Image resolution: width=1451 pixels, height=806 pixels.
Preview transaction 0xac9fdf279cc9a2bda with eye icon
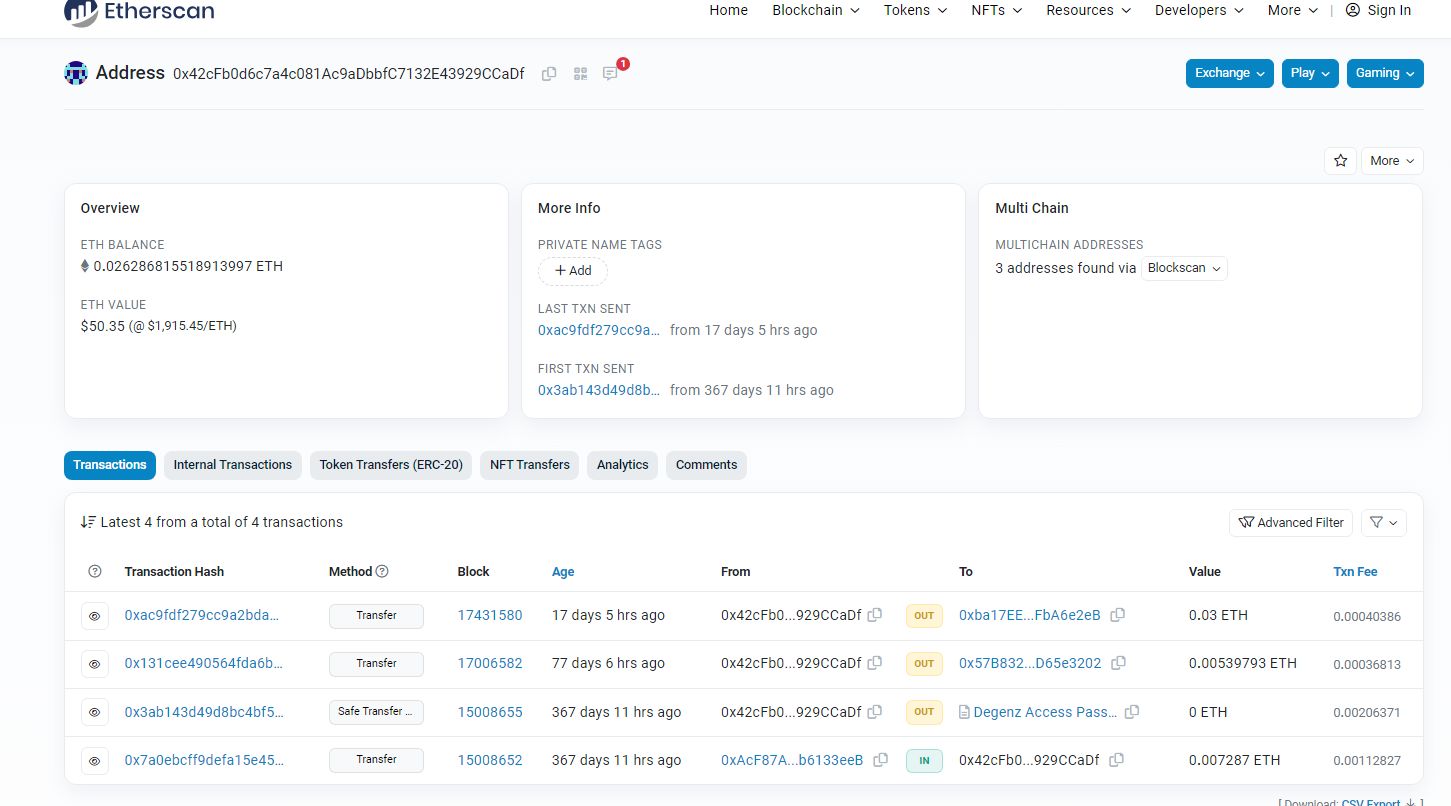click(x=95, y=616)
